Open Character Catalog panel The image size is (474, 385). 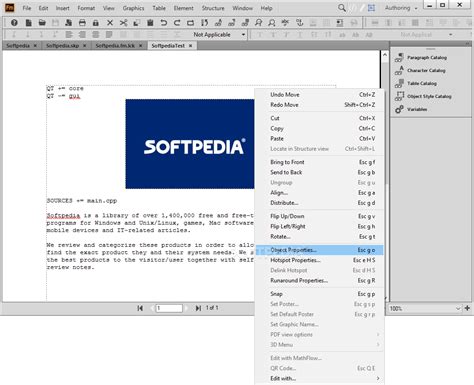tap(420, 70)
